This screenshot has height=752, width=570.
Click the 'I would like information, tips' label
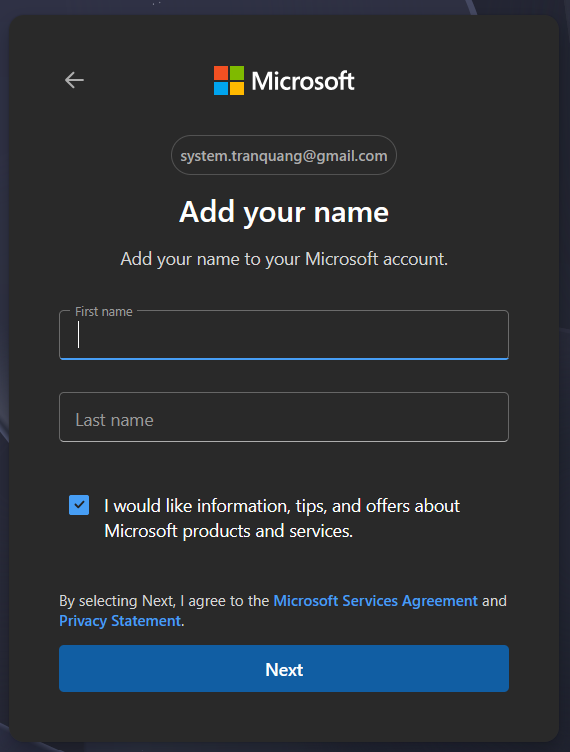point(282,518)
